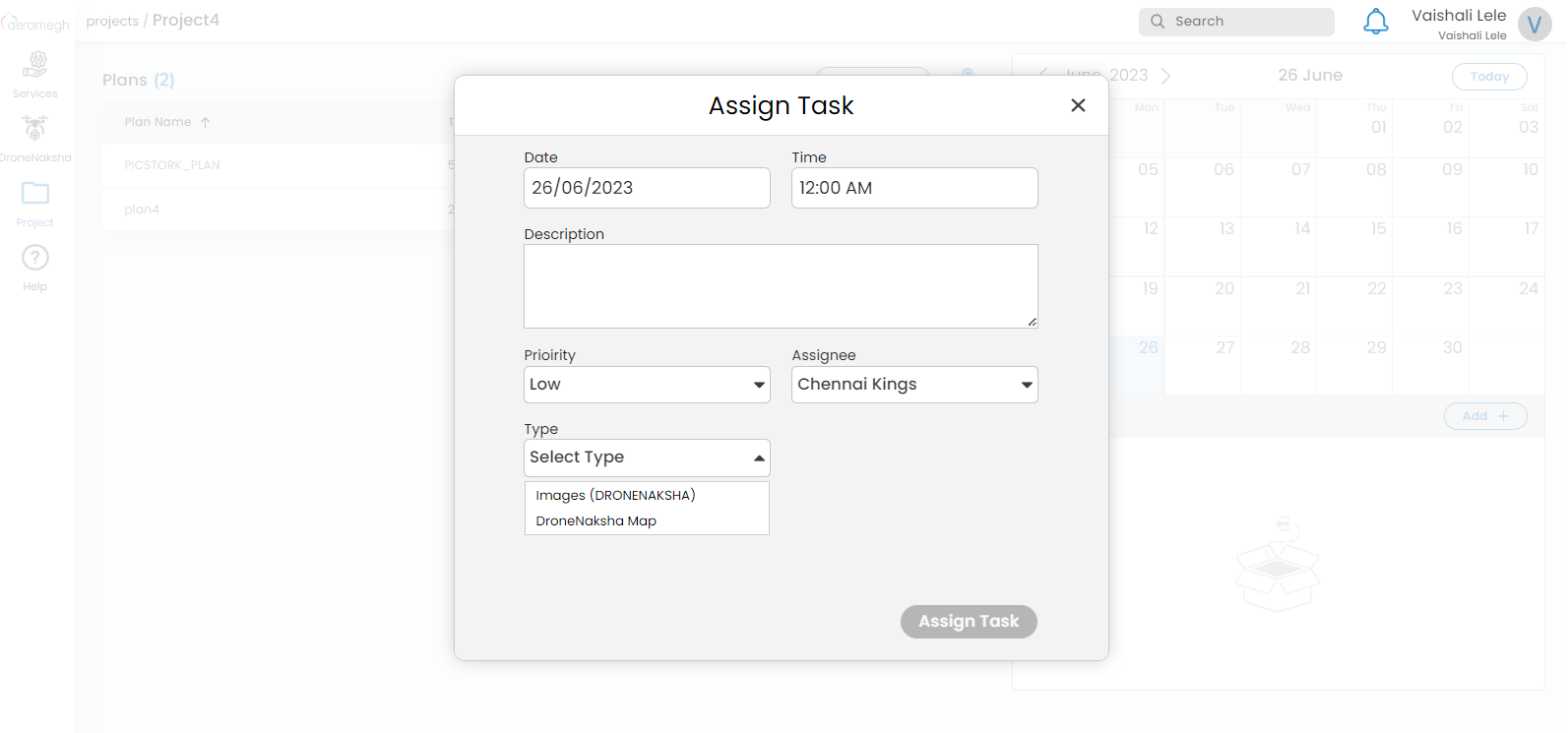
Task: Click the Today button in calendar
Action: point(1489,77)
